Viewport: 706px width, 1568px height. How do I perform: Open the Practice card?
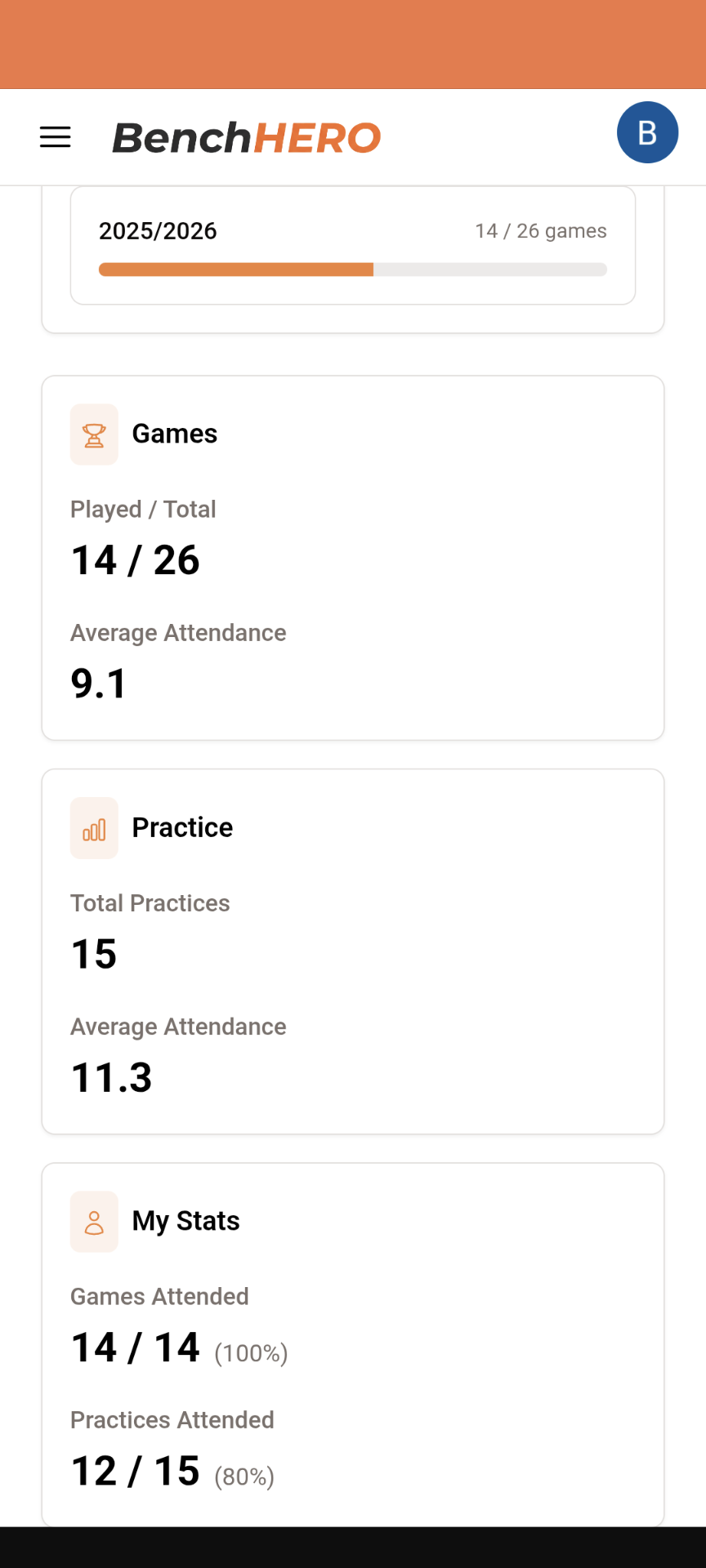point(352,951)
